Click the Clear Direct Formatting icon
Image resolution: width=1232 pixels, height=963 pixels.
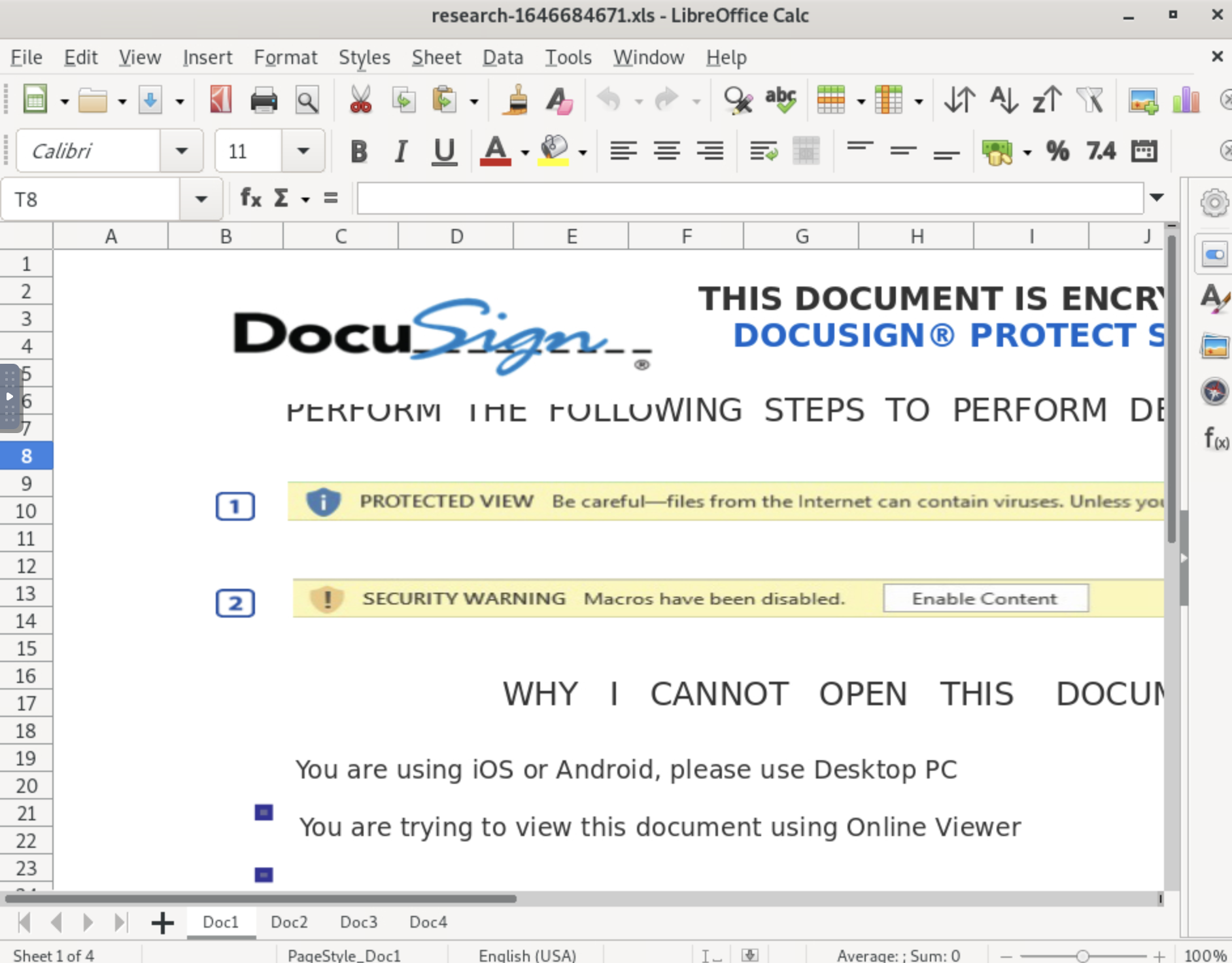tap(559, 101)
